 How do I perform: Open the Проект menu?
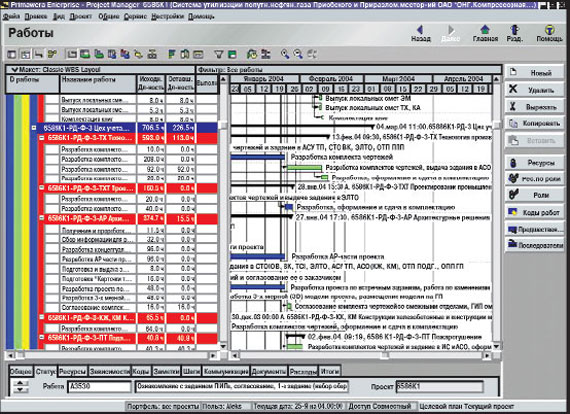pyautogui.click(x=81, y=17)
